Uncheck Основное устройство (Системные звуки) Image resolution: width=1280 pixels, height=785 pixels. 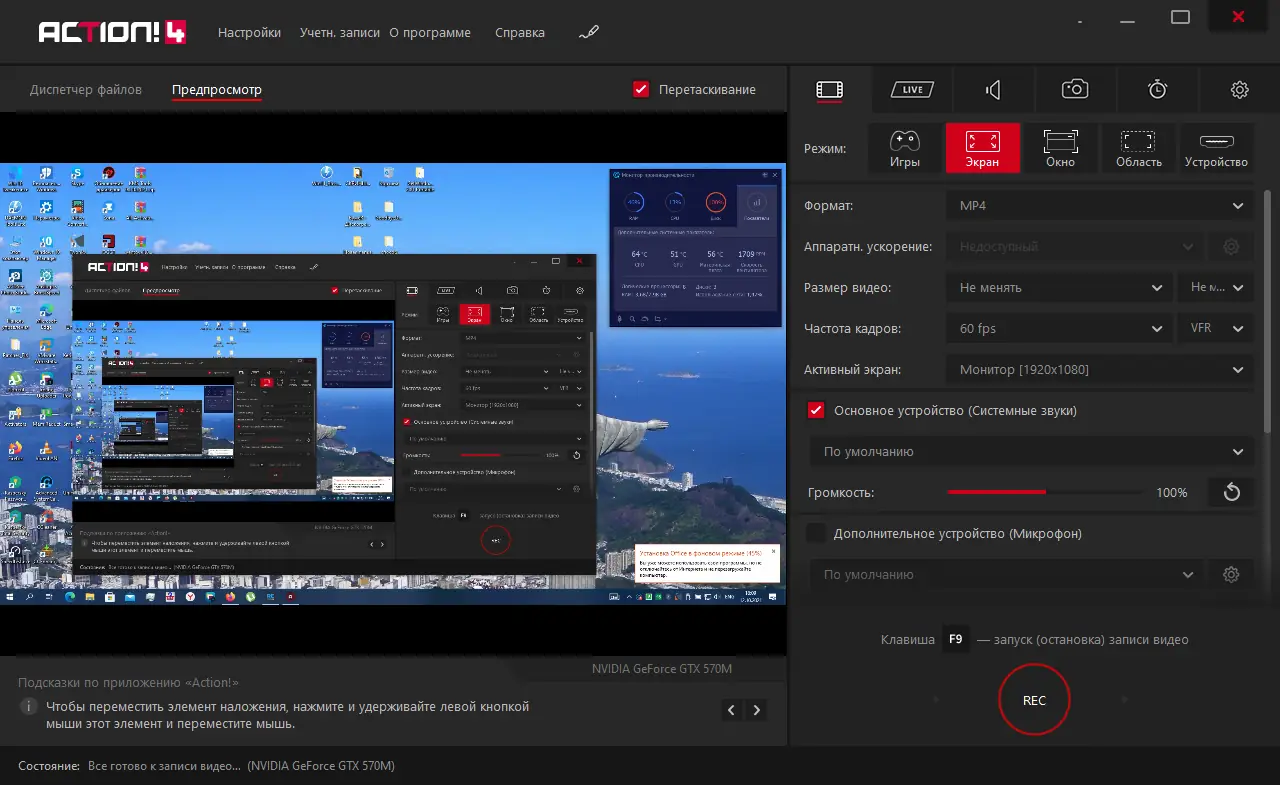[x=816, y=411]
